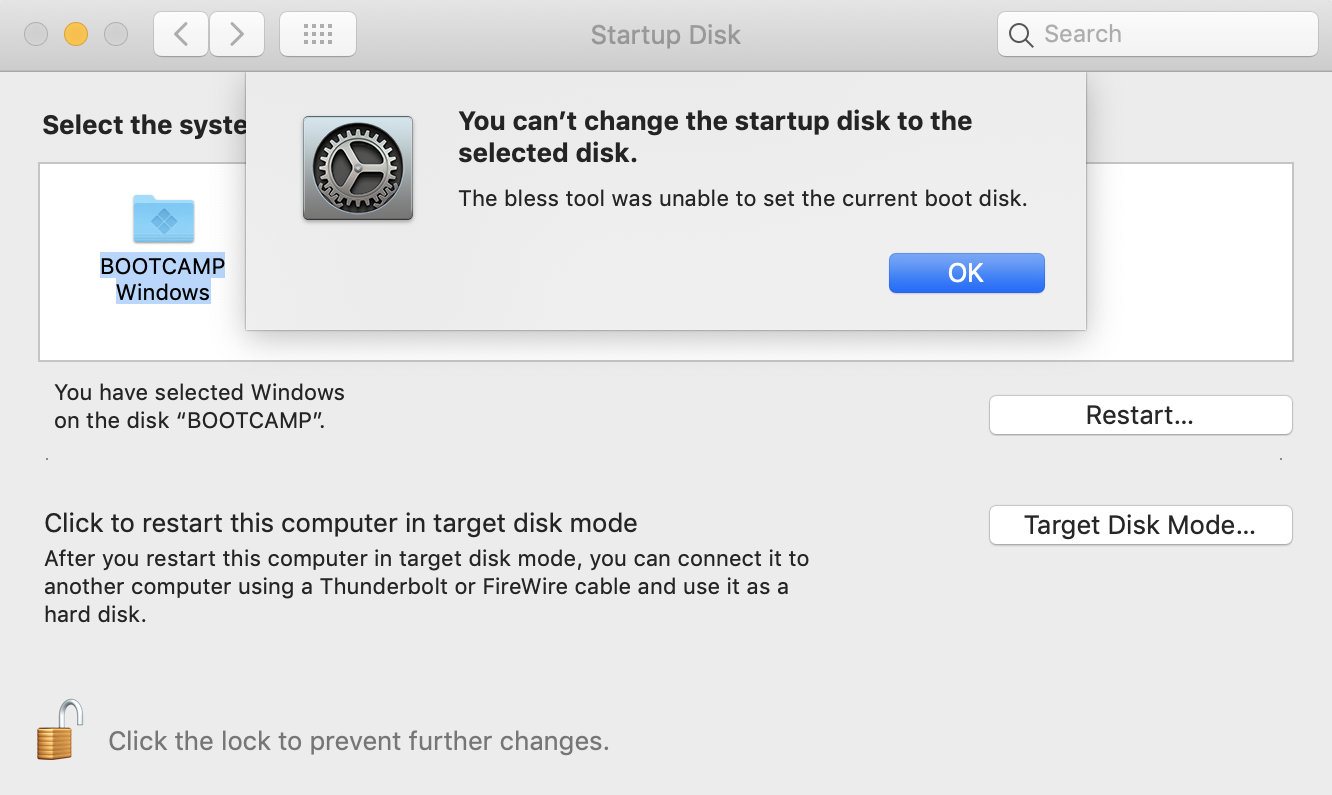
Task: Click the back navigation arrow
Action: click(180, 33)
